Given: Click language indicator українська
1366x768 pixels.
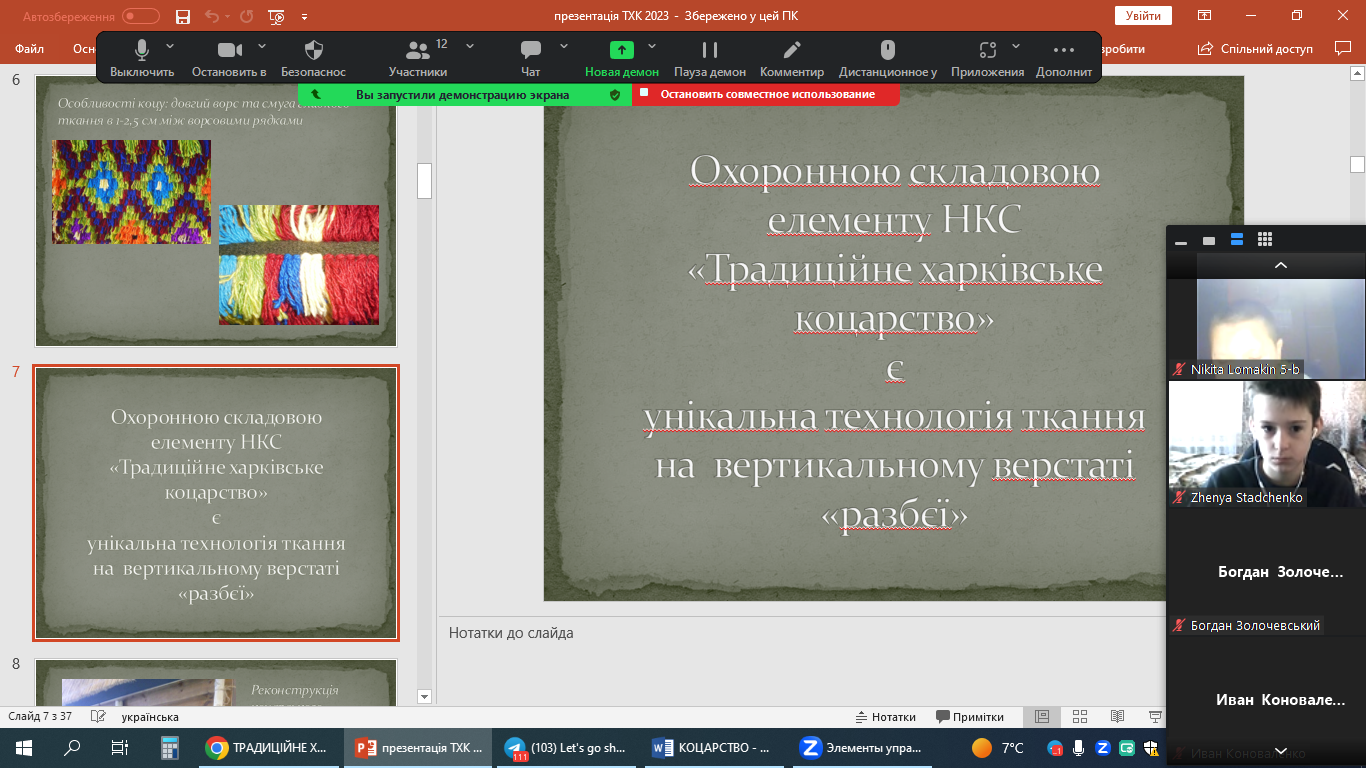Looking at the screenshot, I should (150, 717).
